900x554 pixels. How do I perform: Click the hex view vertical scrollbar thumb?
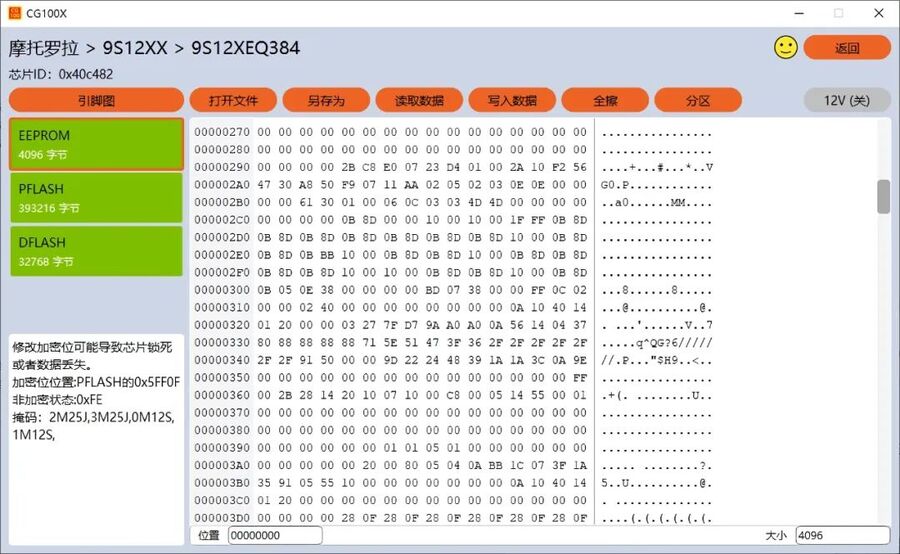(883, 196)
